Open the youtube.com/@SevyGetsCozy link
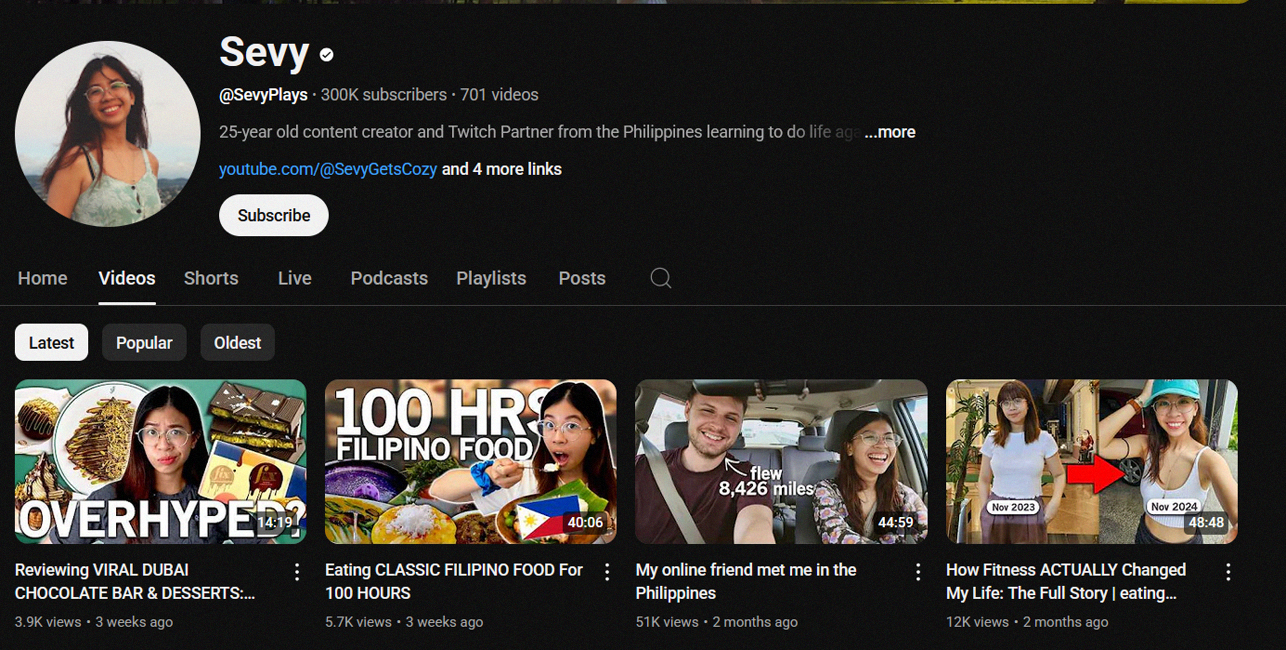The height and width of the screenshot is (650, 1286). click(328, 169)
